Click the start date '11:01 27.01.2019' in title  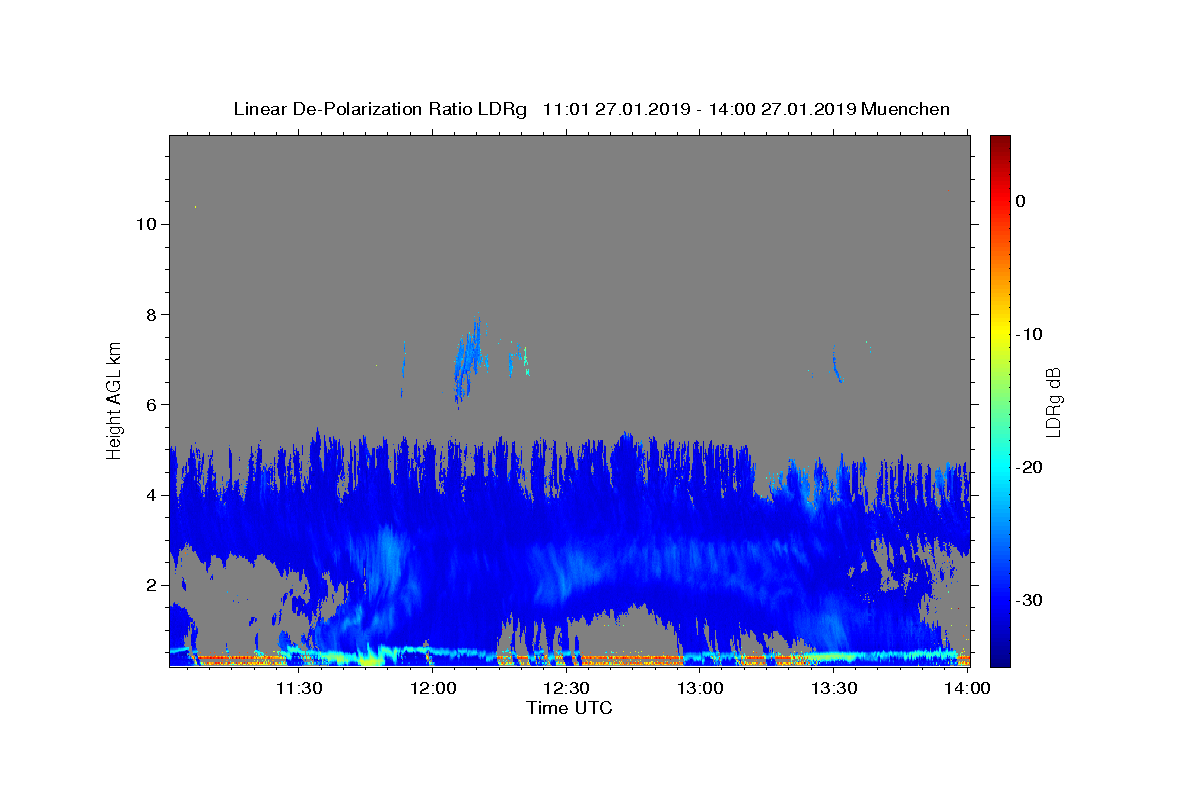[x=616, y=109]
